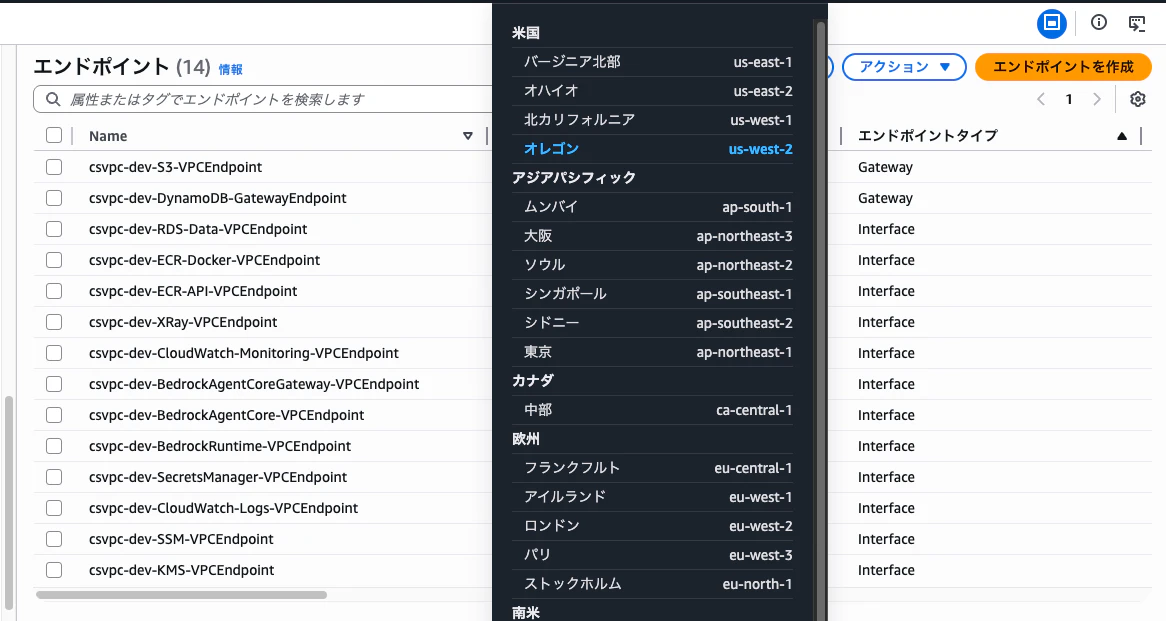Screen dimensions: 1166x621
Task: Click the info circle icon in the top bar
Action: click(x=1098, y=22)
